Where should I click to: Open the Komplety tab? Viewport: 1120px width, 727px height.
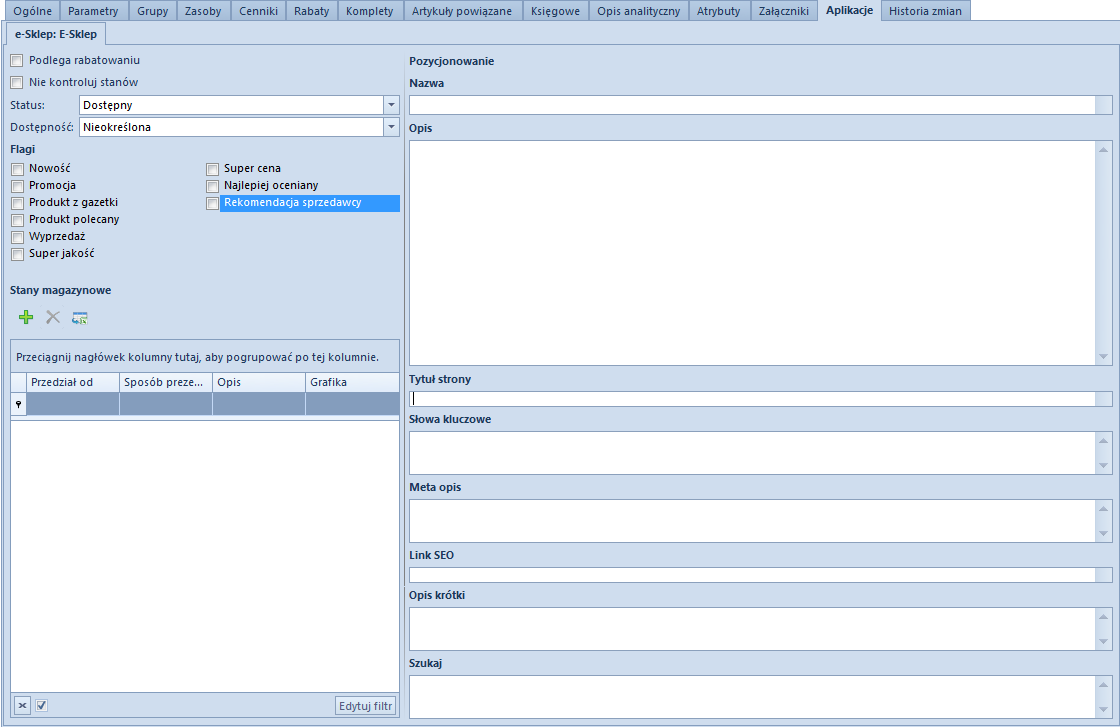click(370, 11)
